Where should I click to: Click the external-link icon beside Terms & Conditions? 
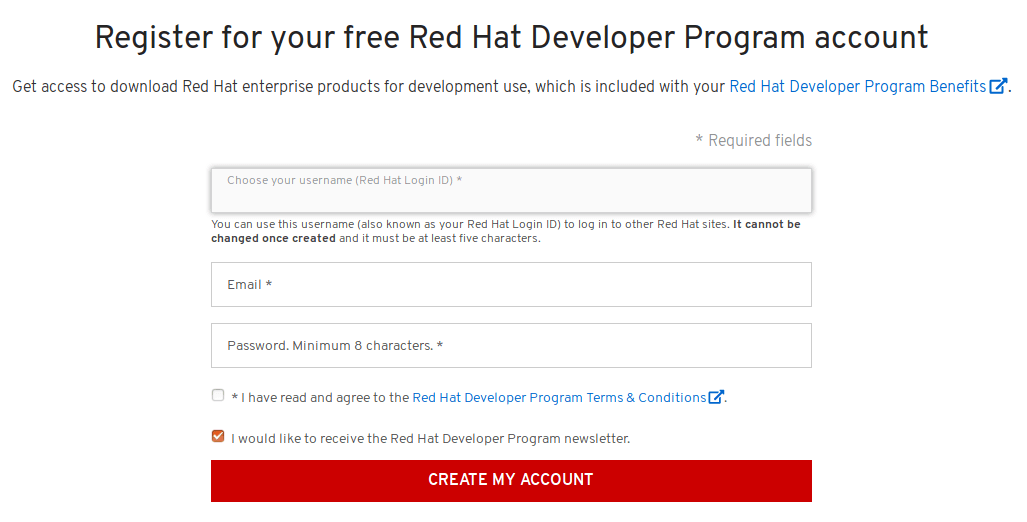(716, 397)
